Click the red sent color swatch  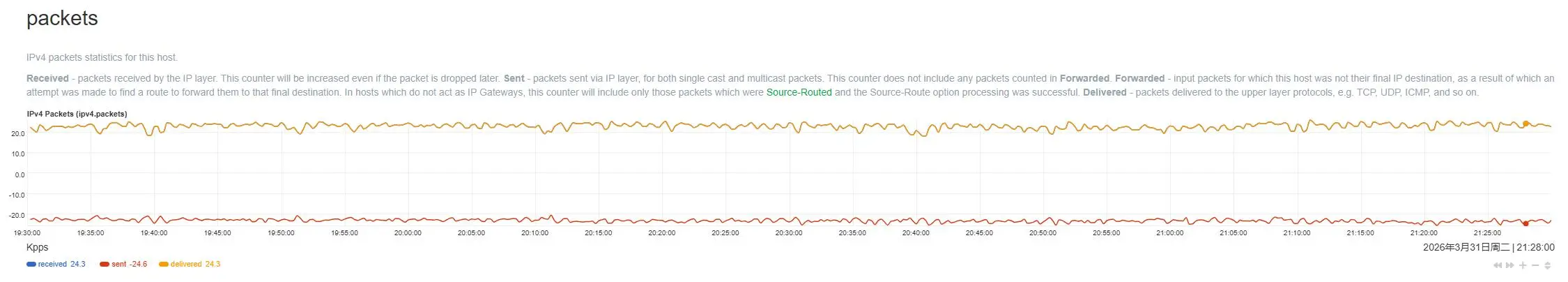tap(105, 265)
